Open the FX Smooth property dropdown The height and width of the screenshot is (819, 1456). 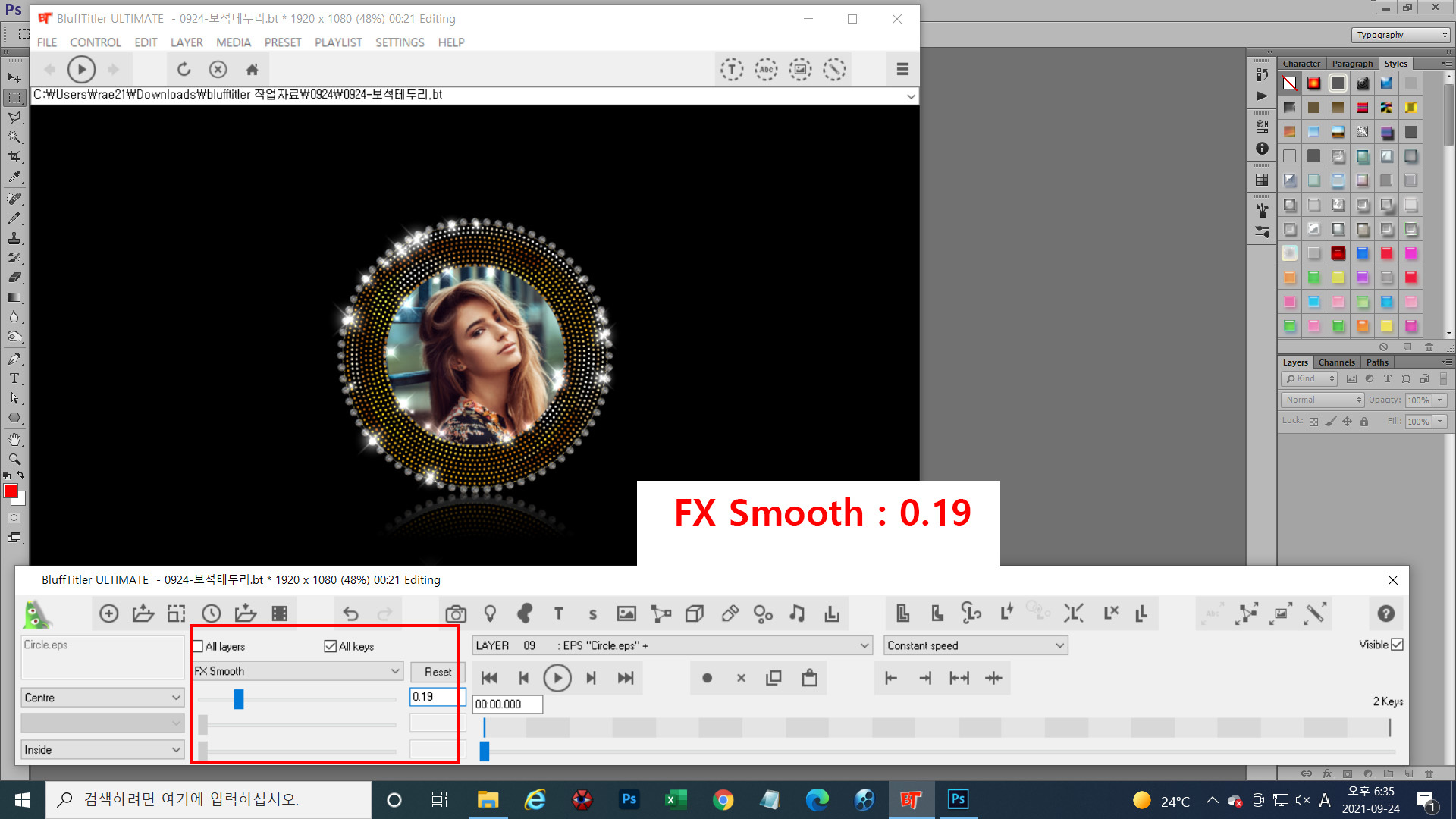297,671
